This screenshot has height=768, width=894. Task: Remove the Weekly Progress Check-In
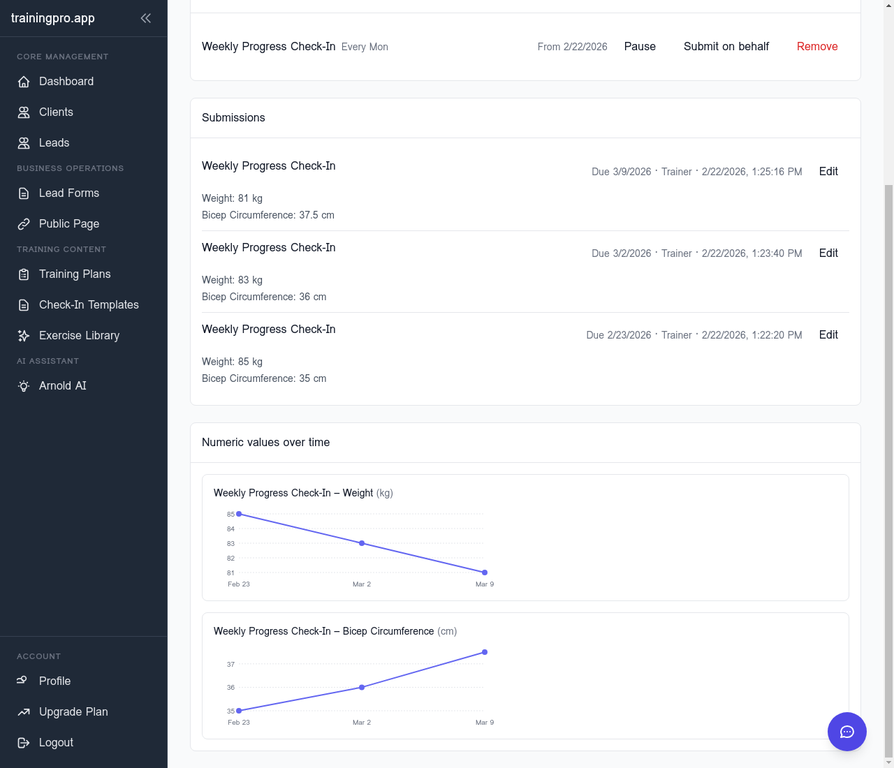tap(817, 46)
